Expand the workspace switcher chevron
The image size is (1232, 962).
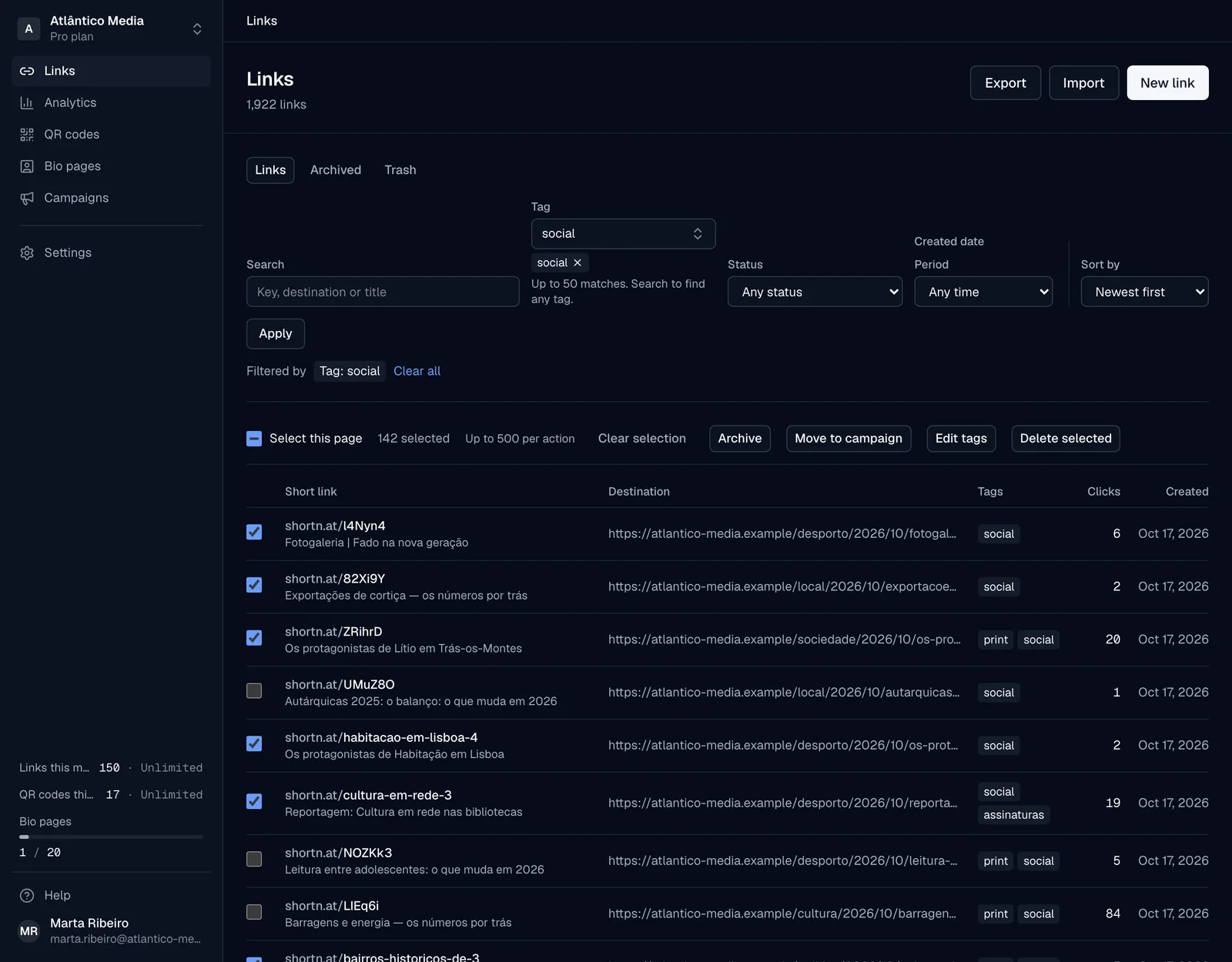pos(197,28)
